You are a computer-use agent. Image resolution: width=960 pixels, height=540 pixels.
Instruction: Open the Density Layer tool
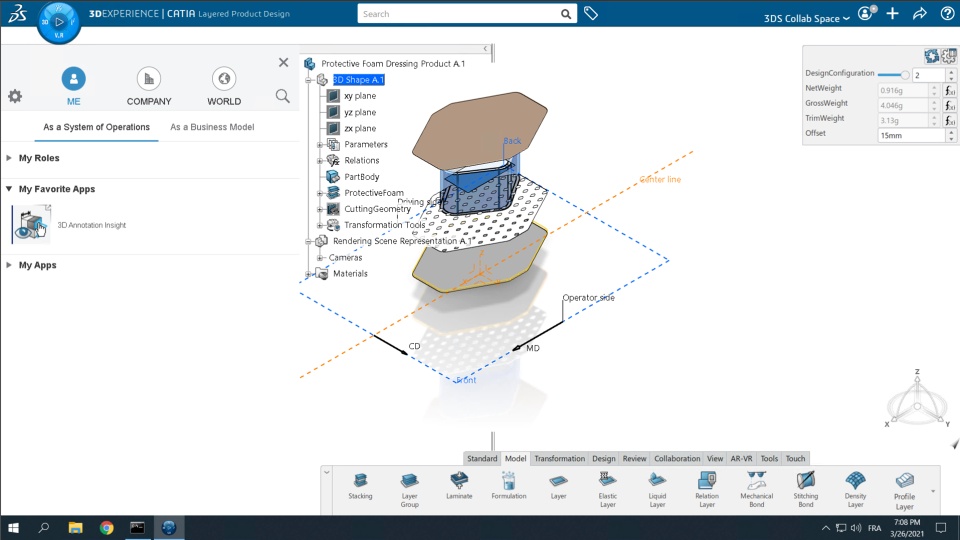pos(855,490)
